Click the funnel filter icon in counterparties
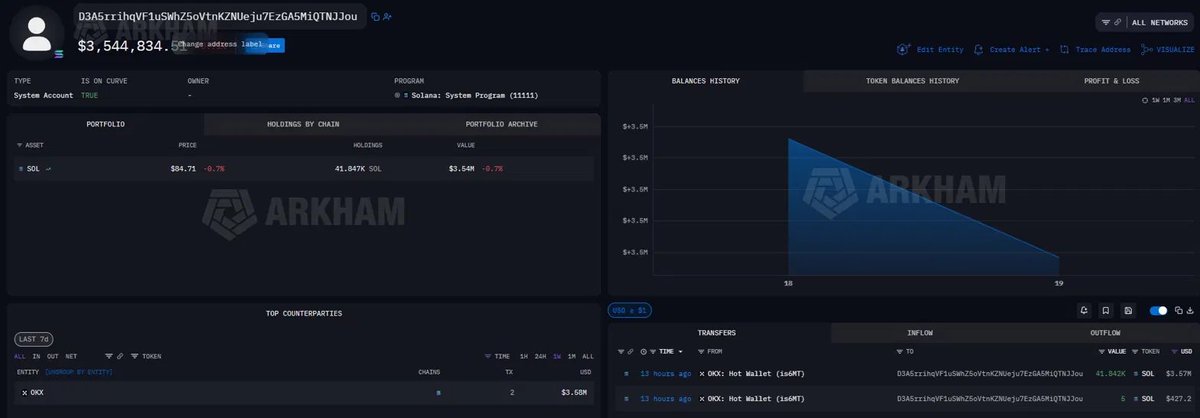Viewport: 1200px width, 418px height. click(x=108, y=356)
